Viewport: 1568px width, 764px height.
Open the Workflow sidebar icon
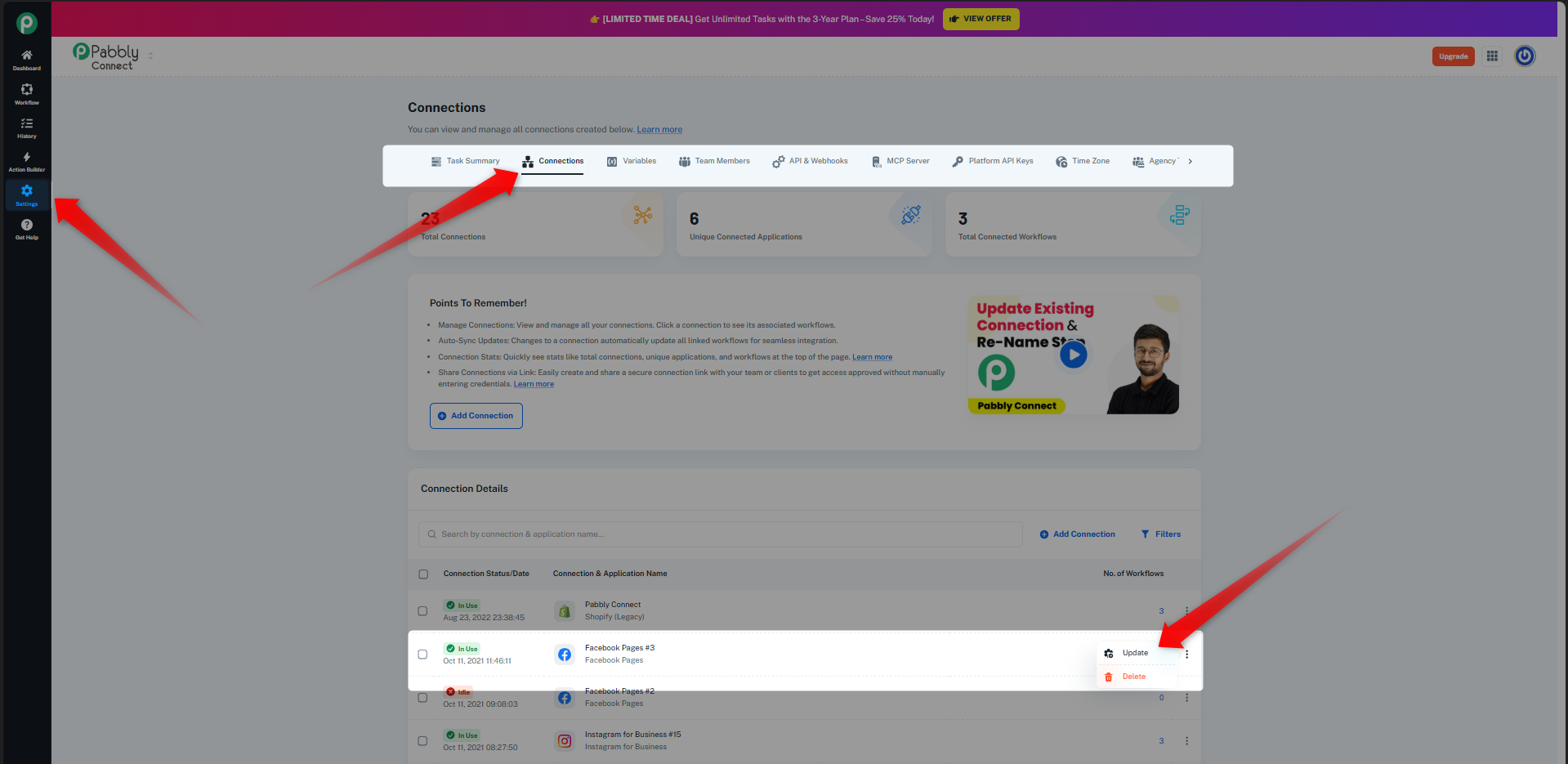pos(26,94)
